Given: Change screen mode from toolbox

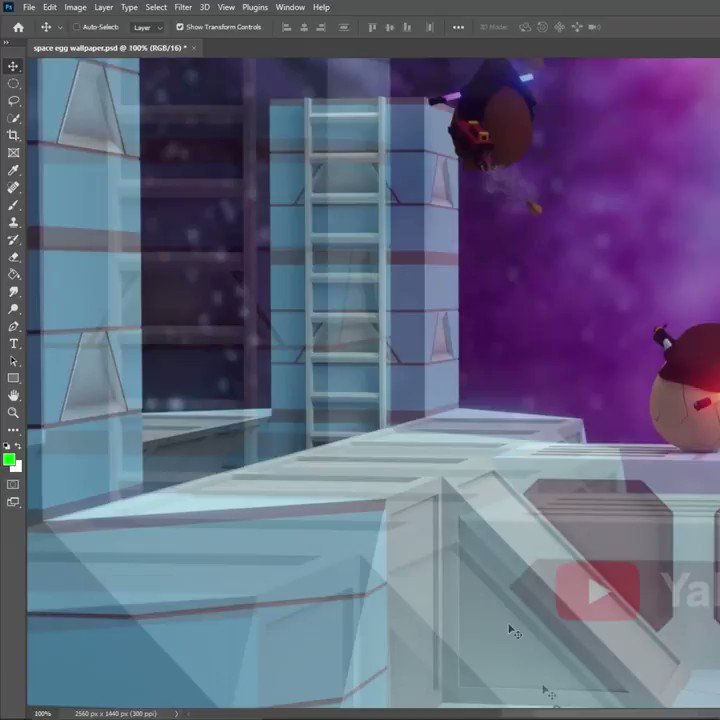Looking at the screenshot, I should click(x=13, y=502).
